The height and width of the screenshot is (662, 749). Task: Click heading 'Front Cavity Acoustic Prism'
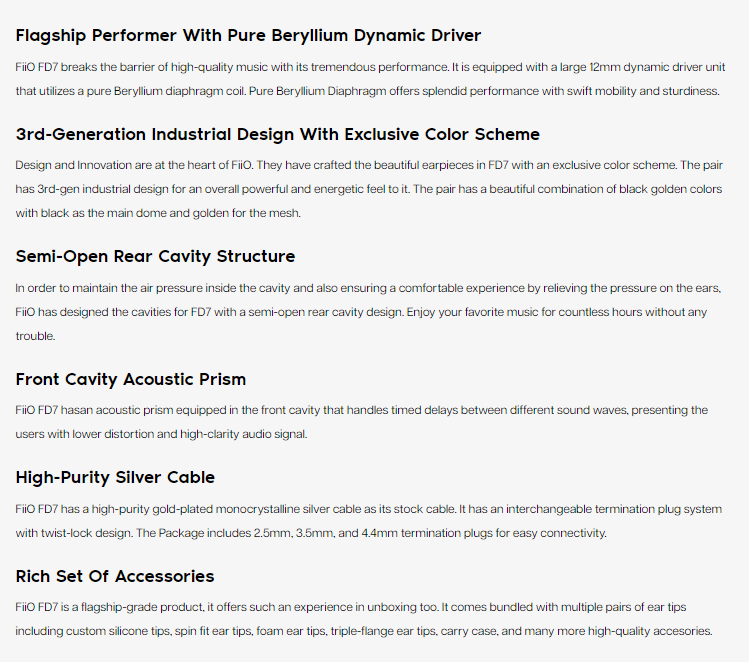131,379
